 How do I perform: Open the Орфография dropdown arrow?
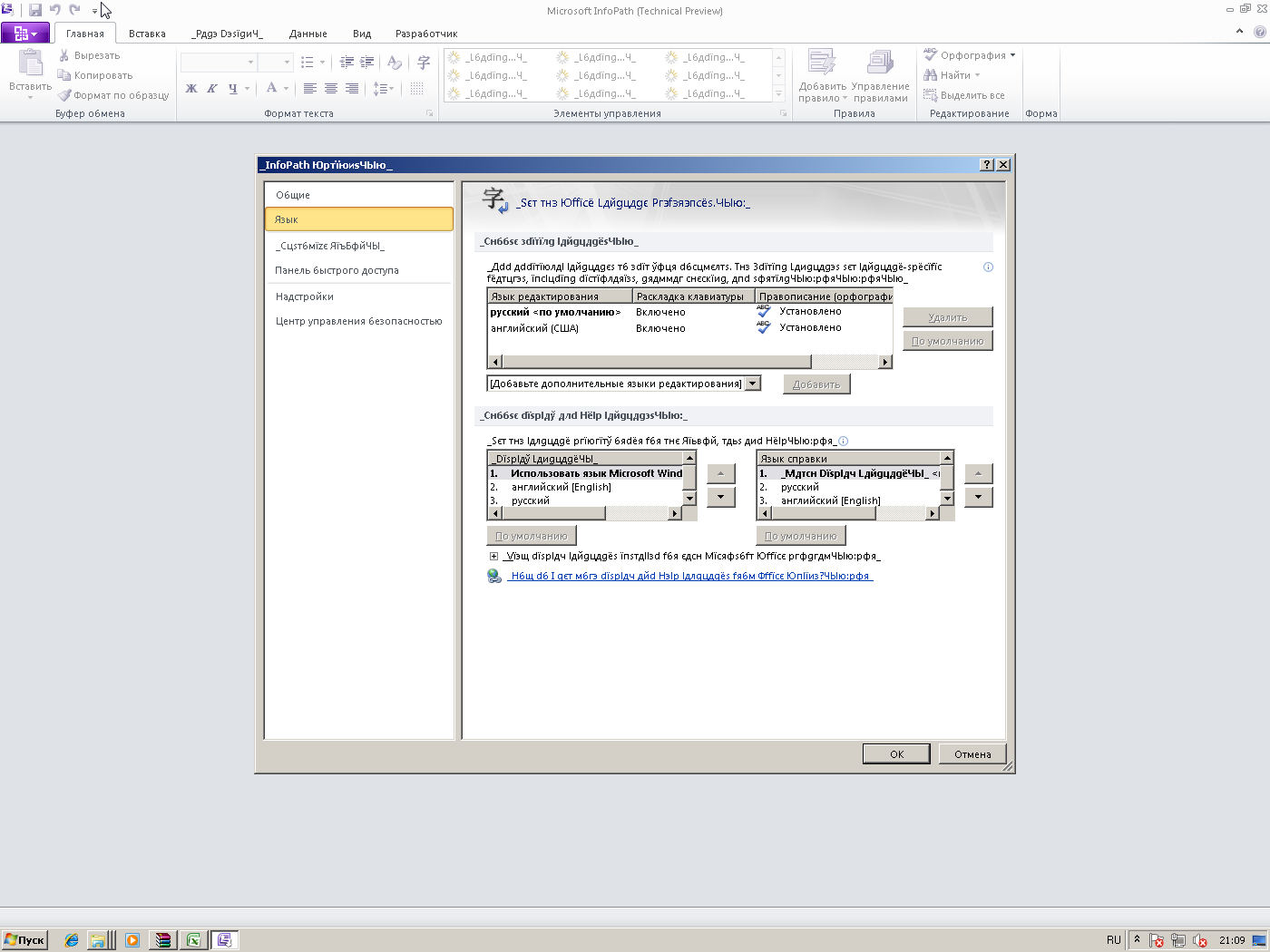point(1012,55)
